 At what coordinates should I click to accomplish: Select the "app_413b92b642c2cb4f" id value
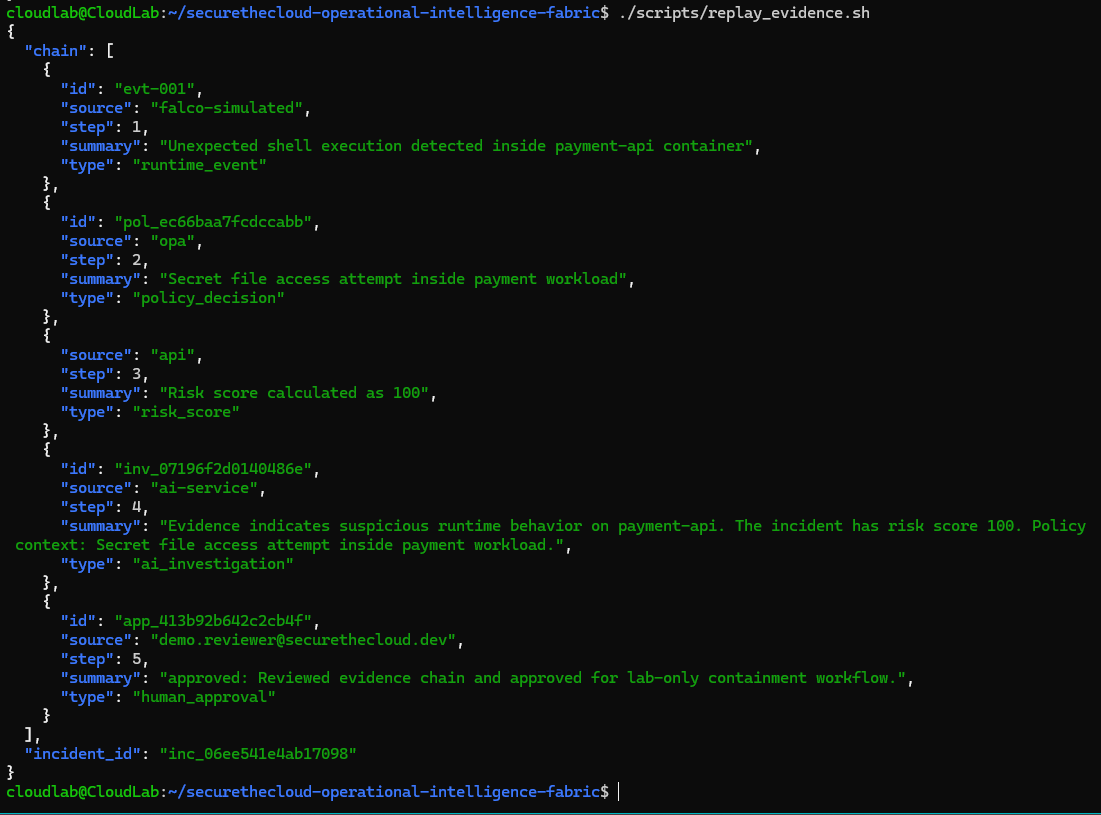[x=213, y=621]
